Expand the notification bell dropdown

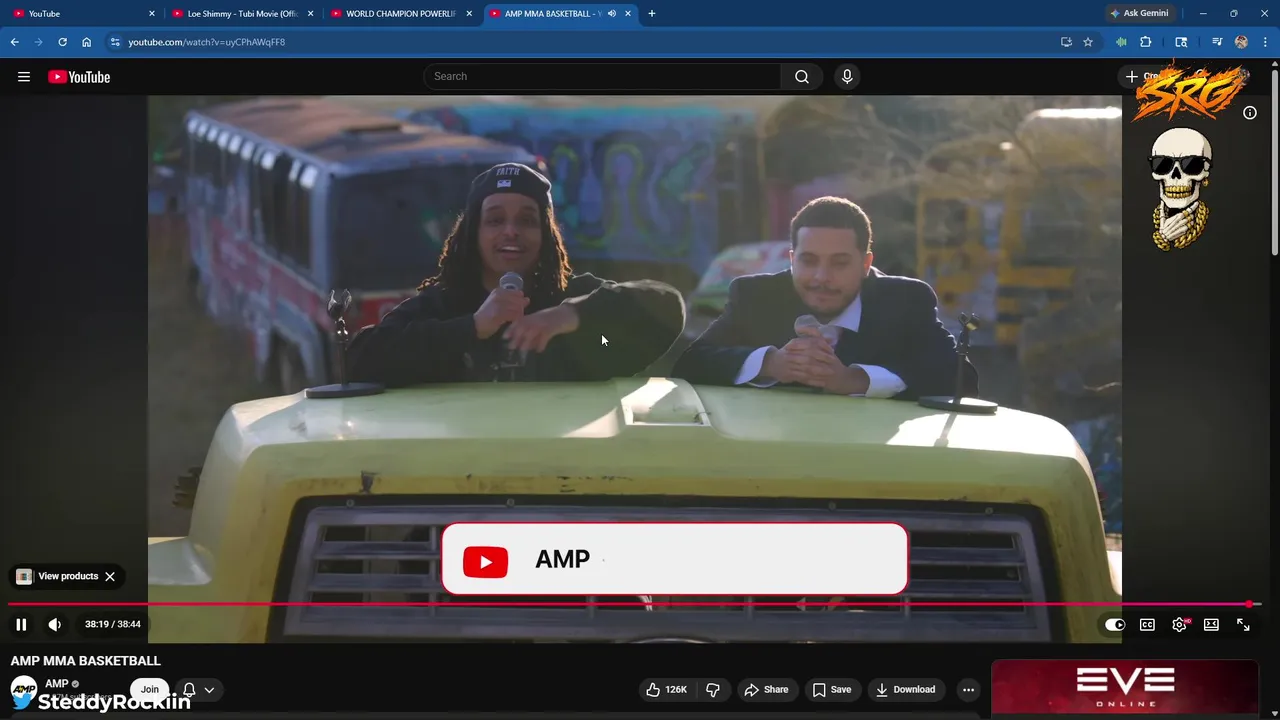199,690
